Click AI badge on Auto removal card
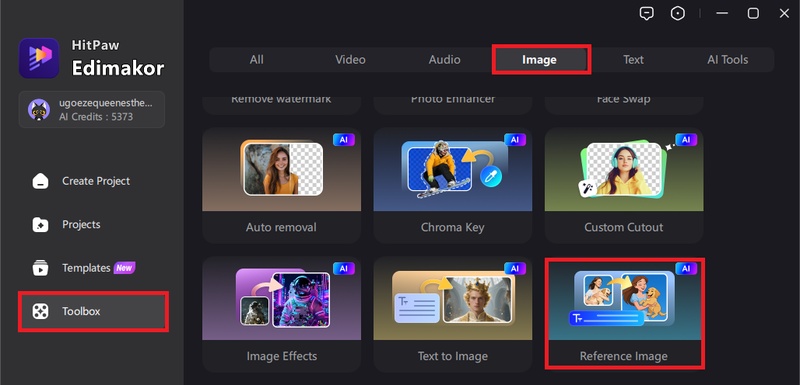The height and width of the screenshot is (385, 800). [x=344, y=140]
